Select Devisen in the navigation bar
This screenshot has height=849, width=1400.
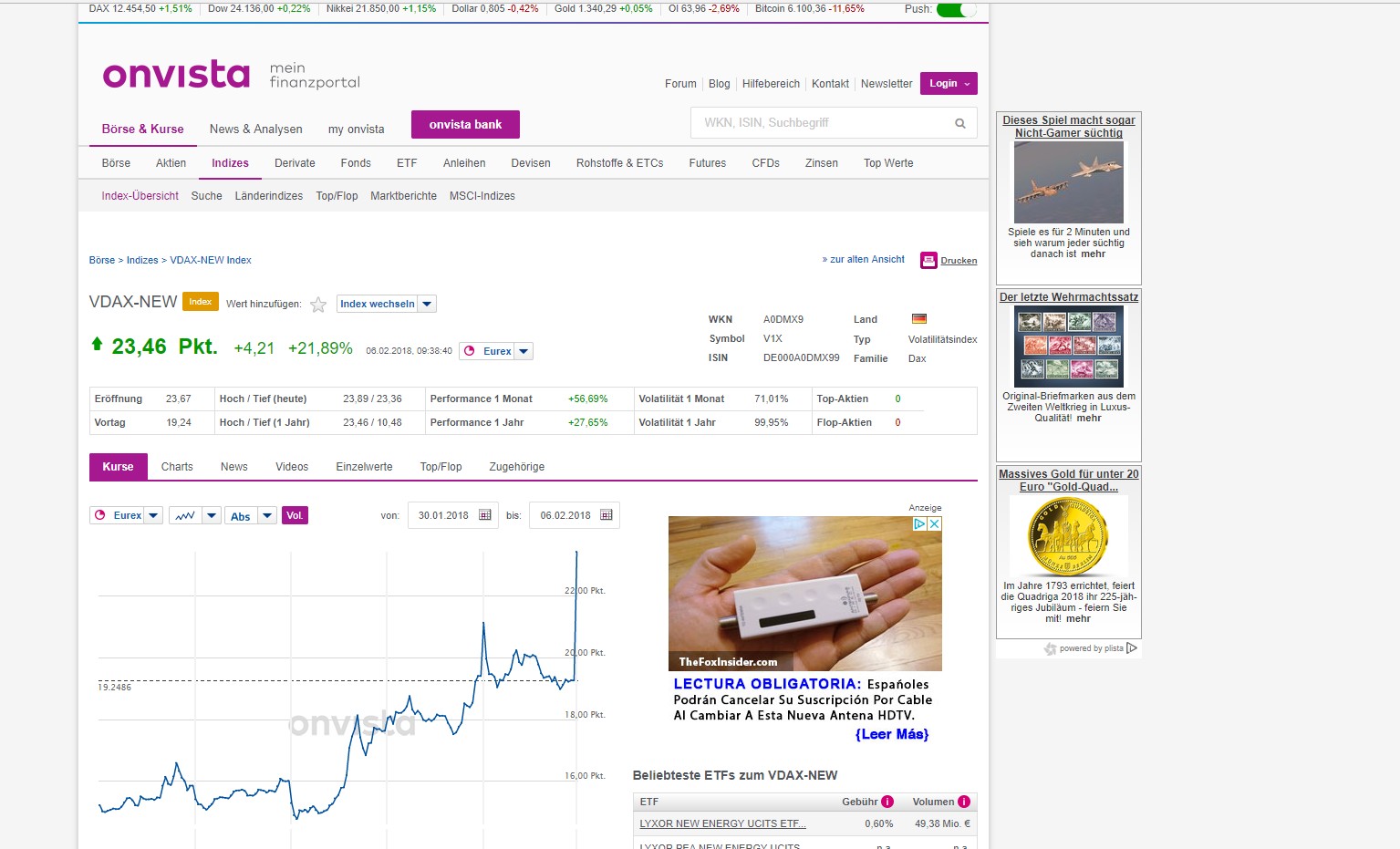click(531, 163)
